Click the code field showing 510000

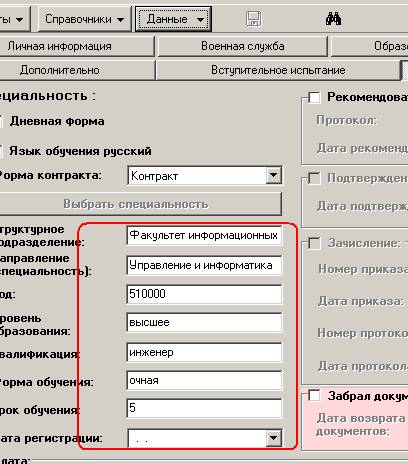(204, 294)
